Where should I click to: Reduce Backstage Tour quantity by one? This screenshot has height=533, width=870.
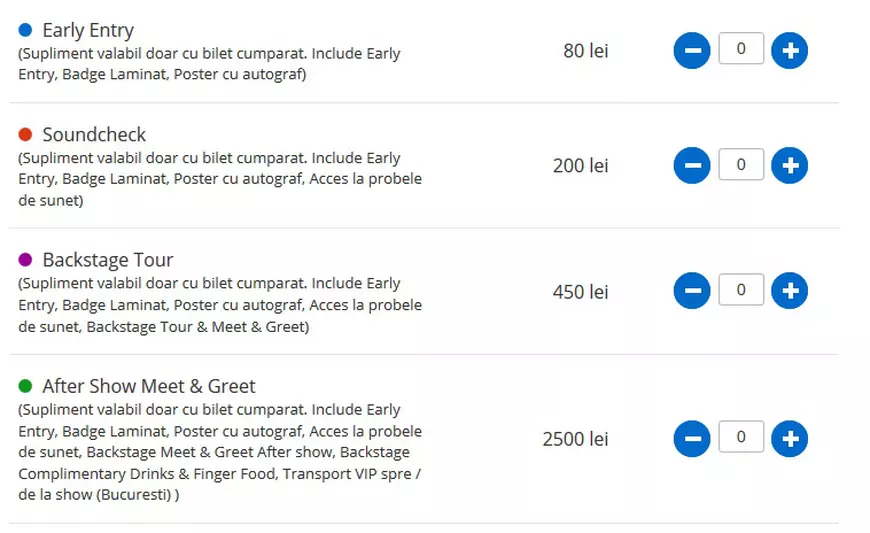692,291
